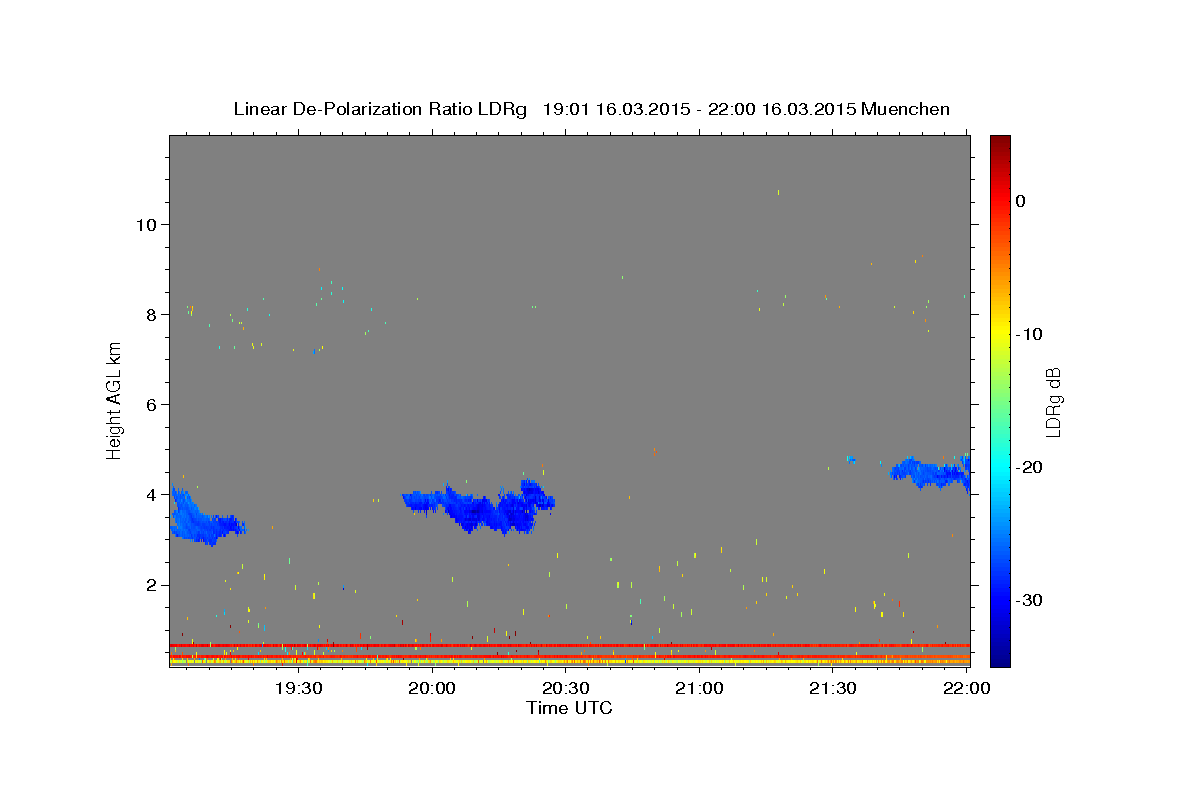Click the 'Time UTC' axis label

click(569, 708)
